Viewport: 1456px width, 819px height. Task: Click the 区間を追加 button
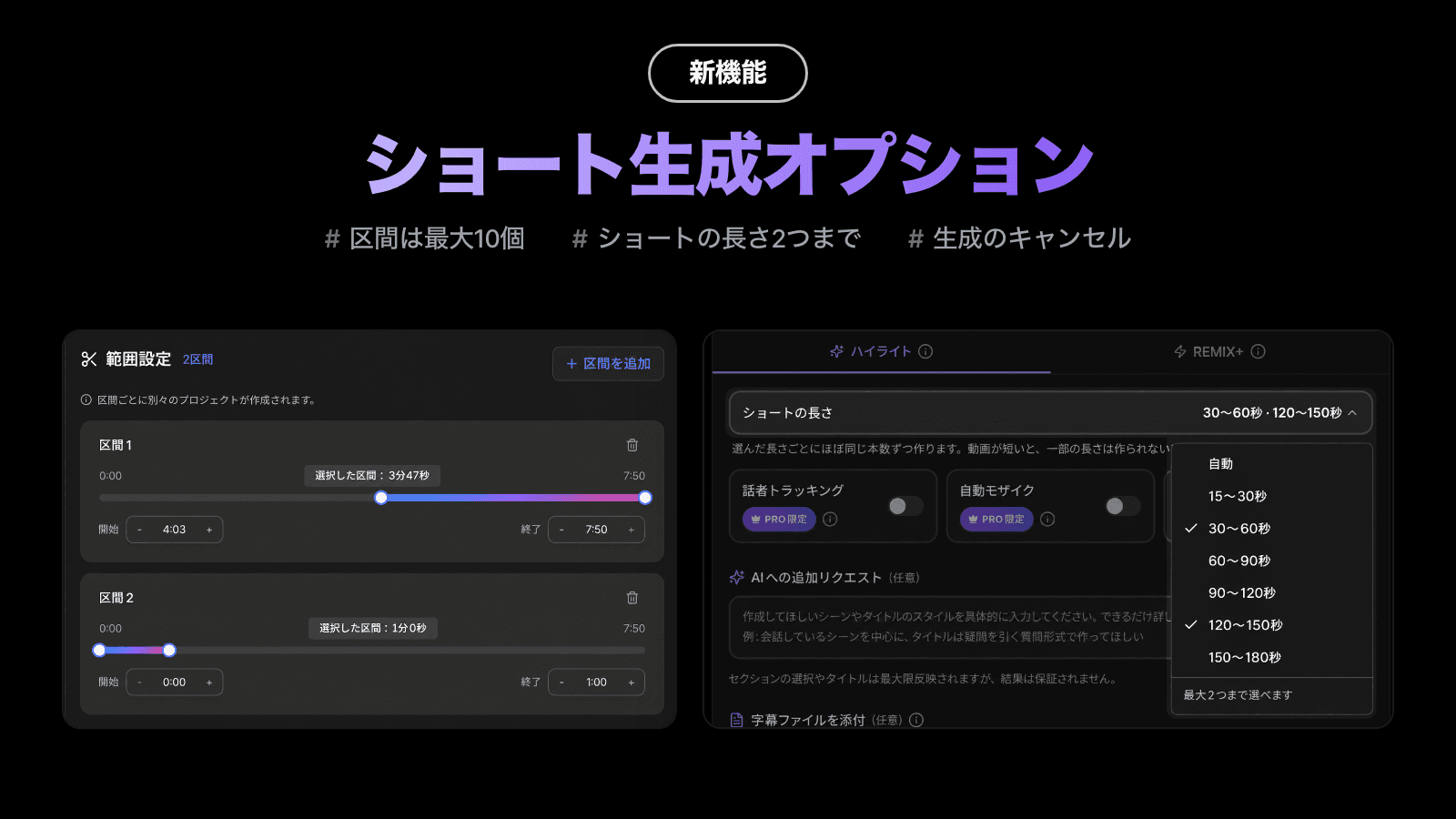[608, 363]
